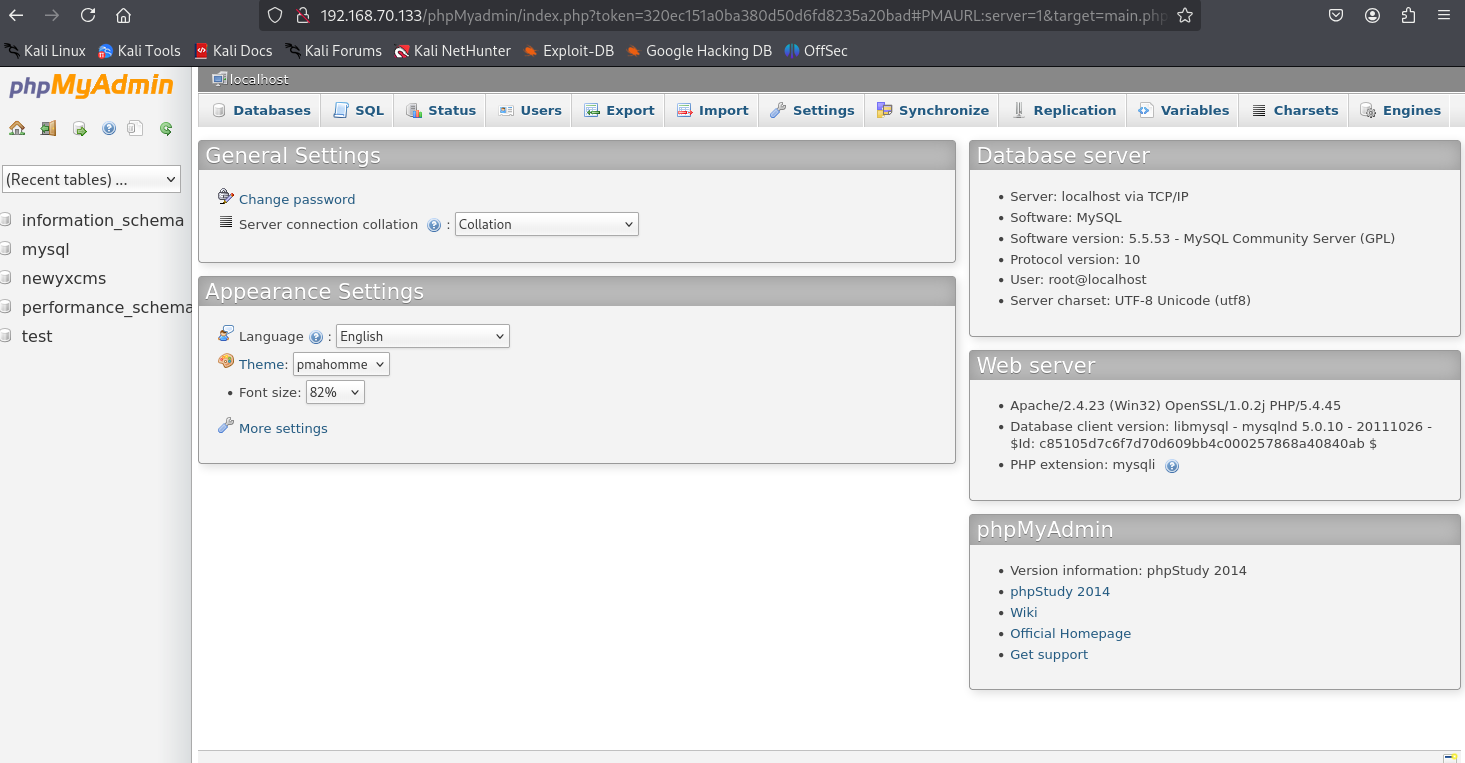The width and height of the screenshot is (1465, 763).
Task: Switch to the Synchronize tab
Action: (x=932, y=110)
